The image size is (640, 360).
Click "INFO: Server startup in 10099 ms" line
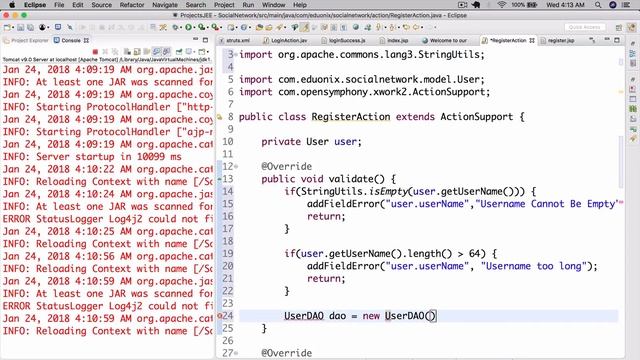tap(92, 157)
